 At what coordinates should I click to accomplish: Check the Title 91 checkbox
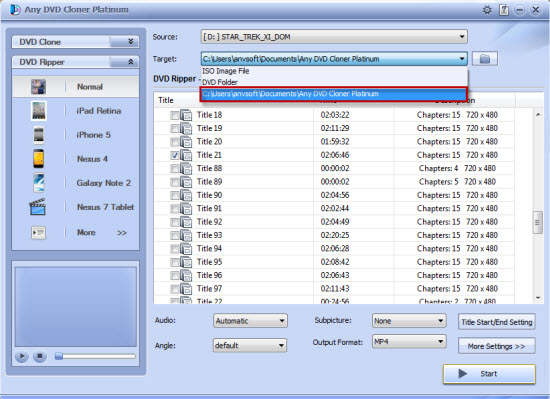pos(174,209)
